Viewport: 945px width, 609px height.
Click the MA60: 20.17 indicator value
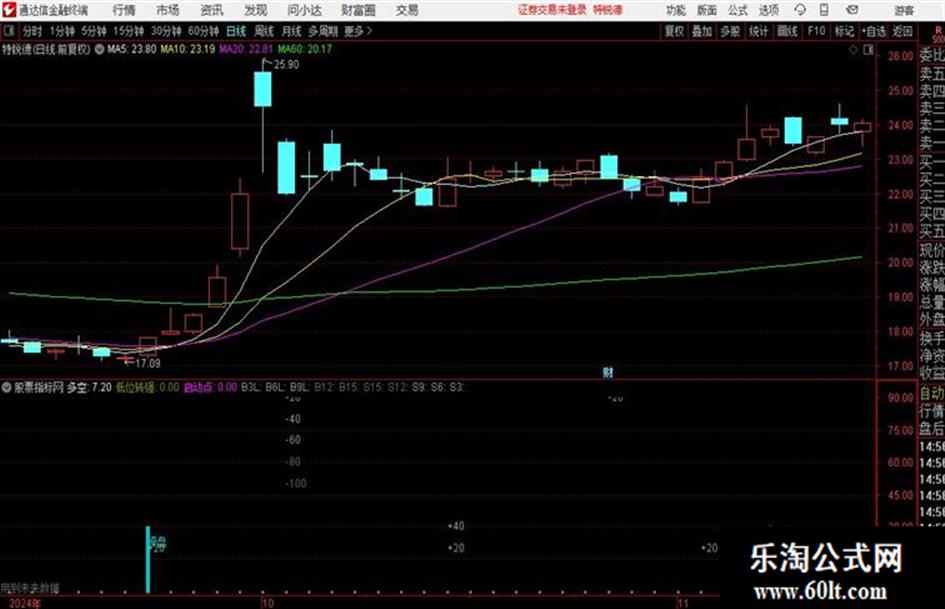(x=305, y=49)
